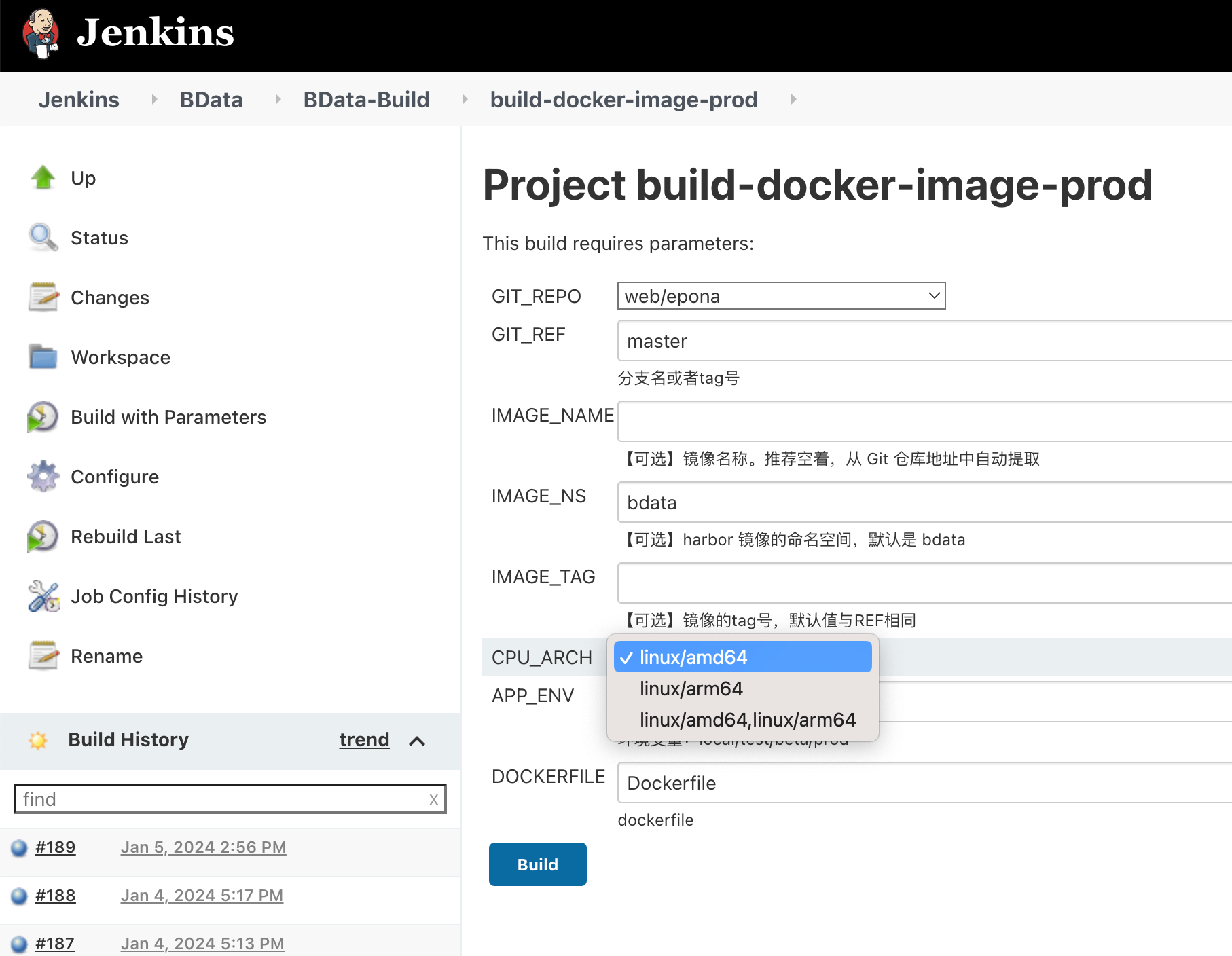Click the blue status ball for build #187
This screenshot has height=956, width=1232.
pyautogui.click(x=20, y=944)
